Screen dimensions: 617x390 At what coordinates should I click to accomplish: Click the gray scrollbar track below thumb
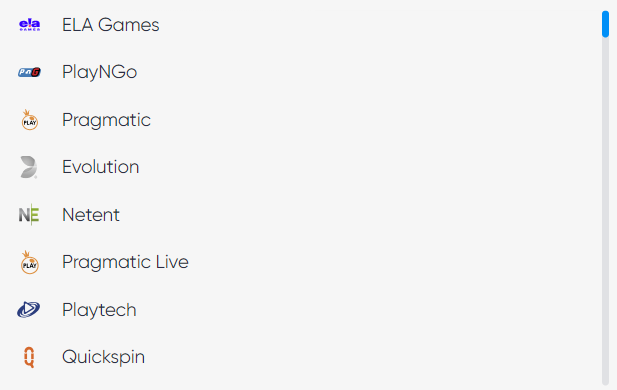pos(605,211)
